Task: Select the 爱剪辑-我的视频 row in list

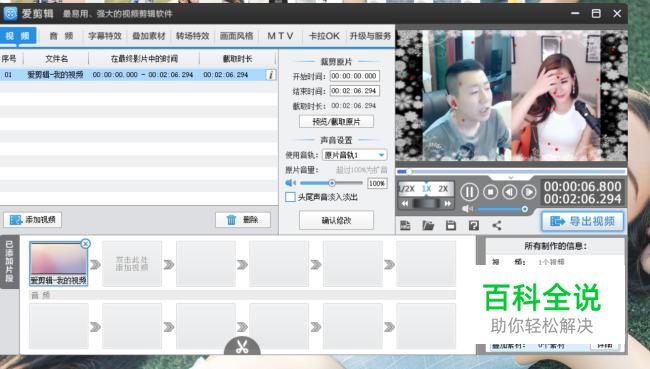Action: coord(138,75)
